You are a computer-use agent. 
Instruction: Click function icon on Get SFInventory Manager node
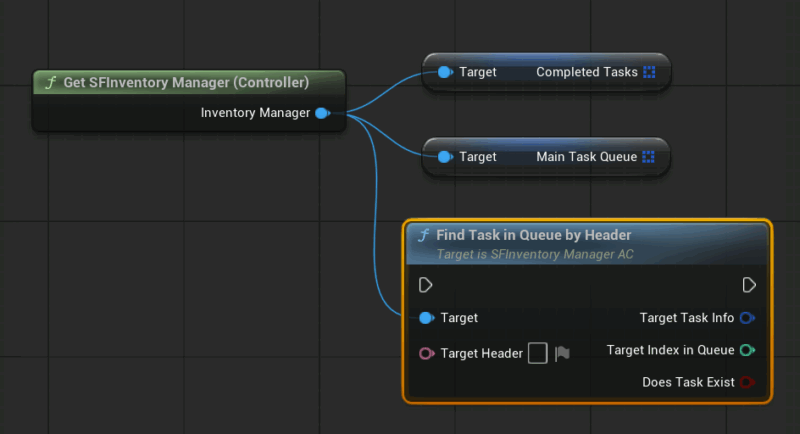click(x=51, y=83)
